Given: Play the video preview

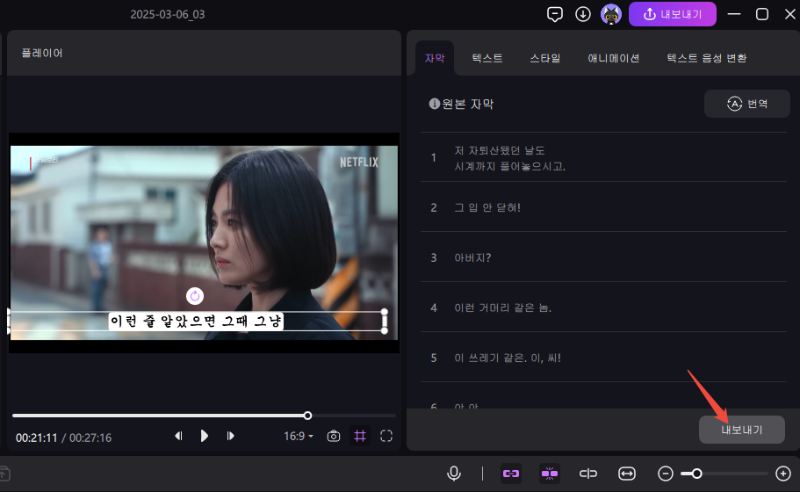Looking at the screenshot, I should pyautogui.click(x=204, y=436).
